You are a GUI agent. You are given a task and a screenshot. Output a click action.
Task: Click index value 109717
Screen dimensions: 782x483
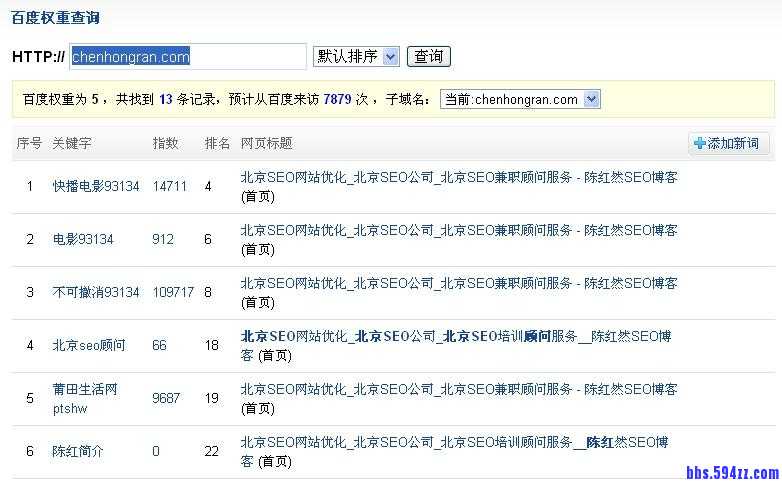pos(173,292)
